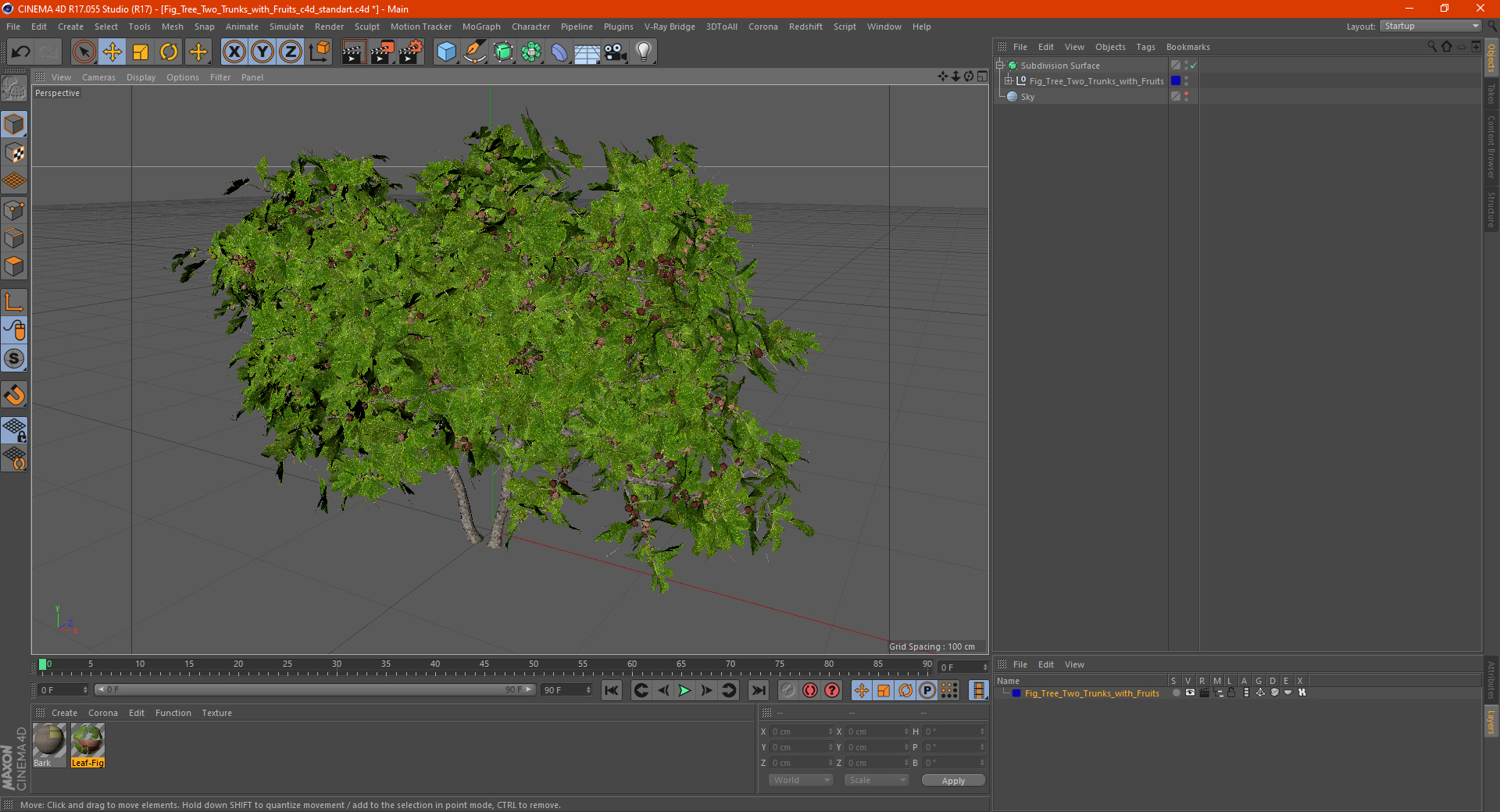Toggle Sky visibility dots

(x=1186, y=96)
